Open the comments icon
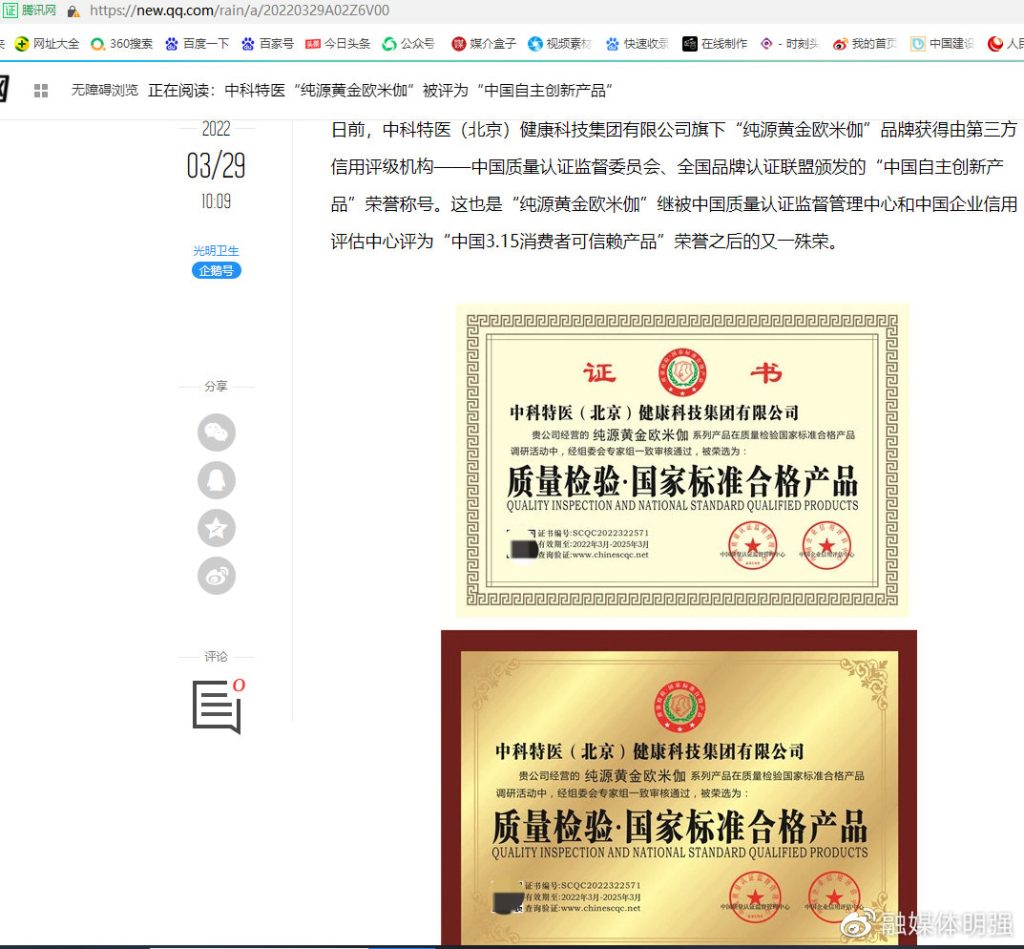 [218, 706]
